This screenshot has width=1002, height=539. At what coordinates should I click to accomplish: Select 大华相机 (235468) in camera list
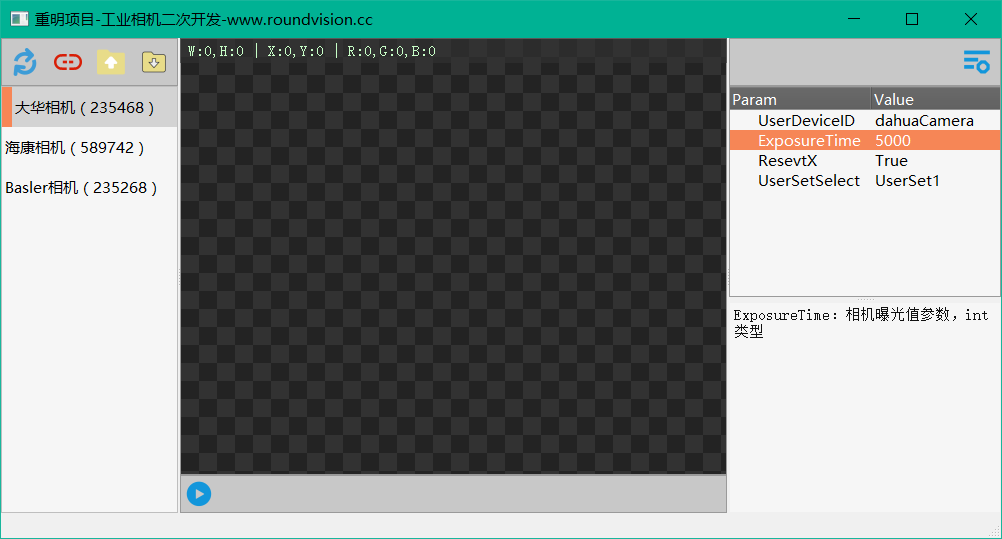pos(80,107)
